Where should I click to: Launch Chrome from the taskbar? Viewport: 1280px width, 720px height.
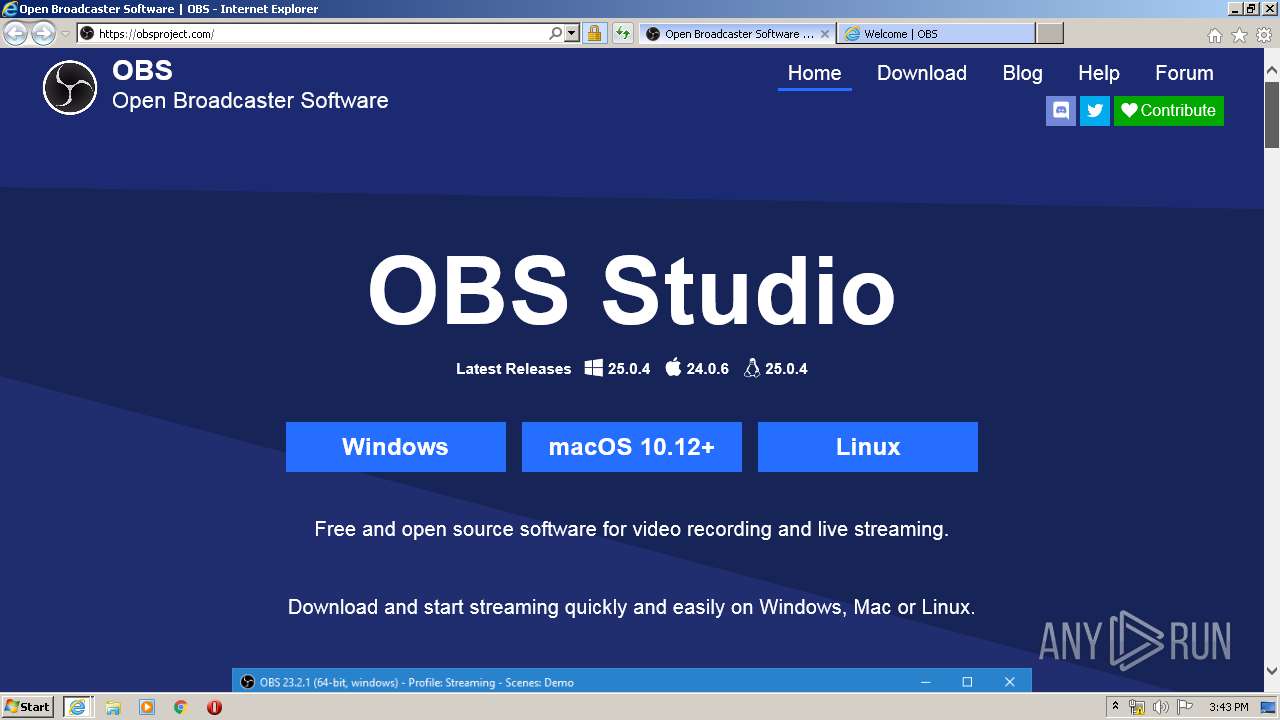pos(181,707)
